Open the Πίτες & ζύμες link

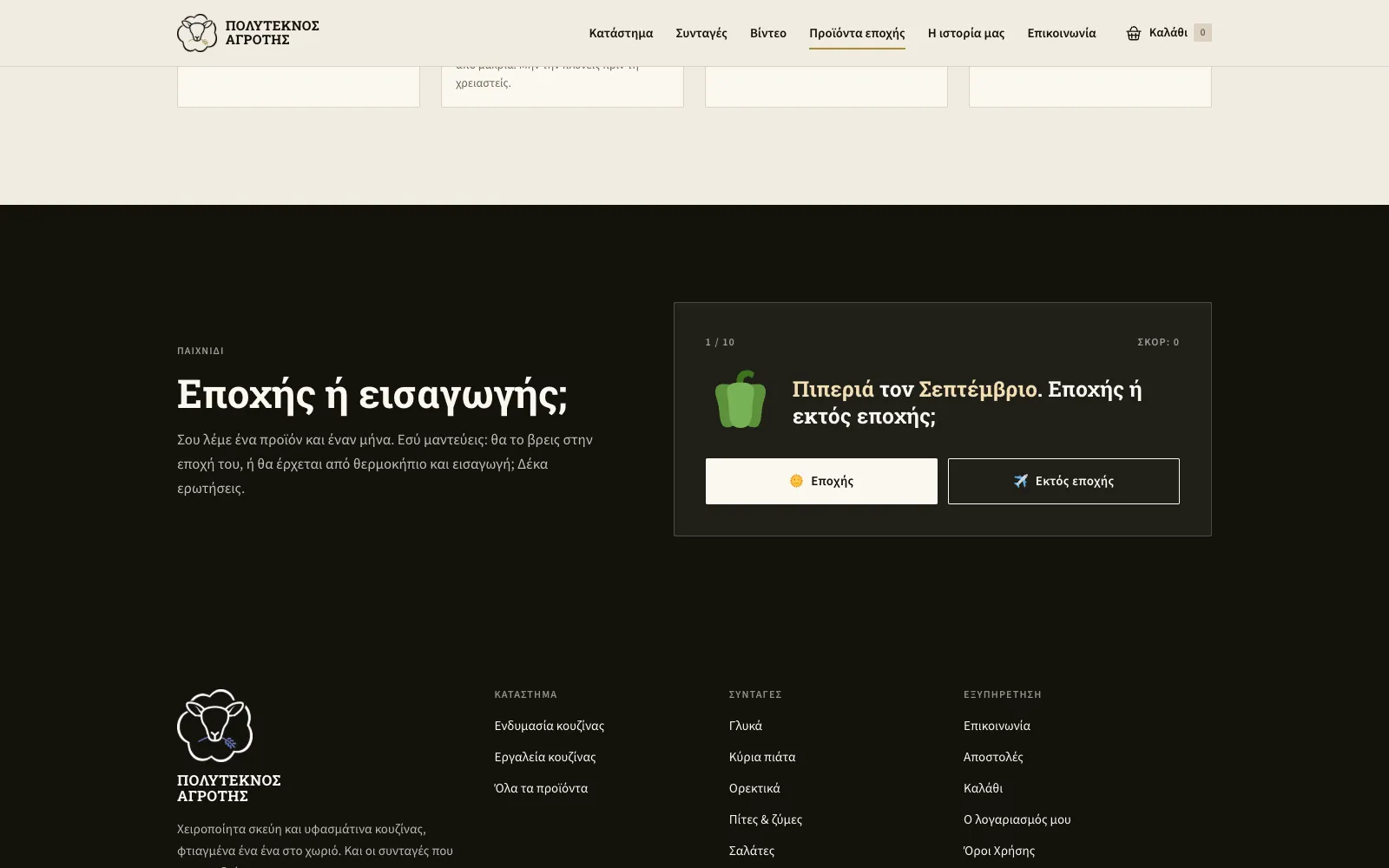[766, 819]
